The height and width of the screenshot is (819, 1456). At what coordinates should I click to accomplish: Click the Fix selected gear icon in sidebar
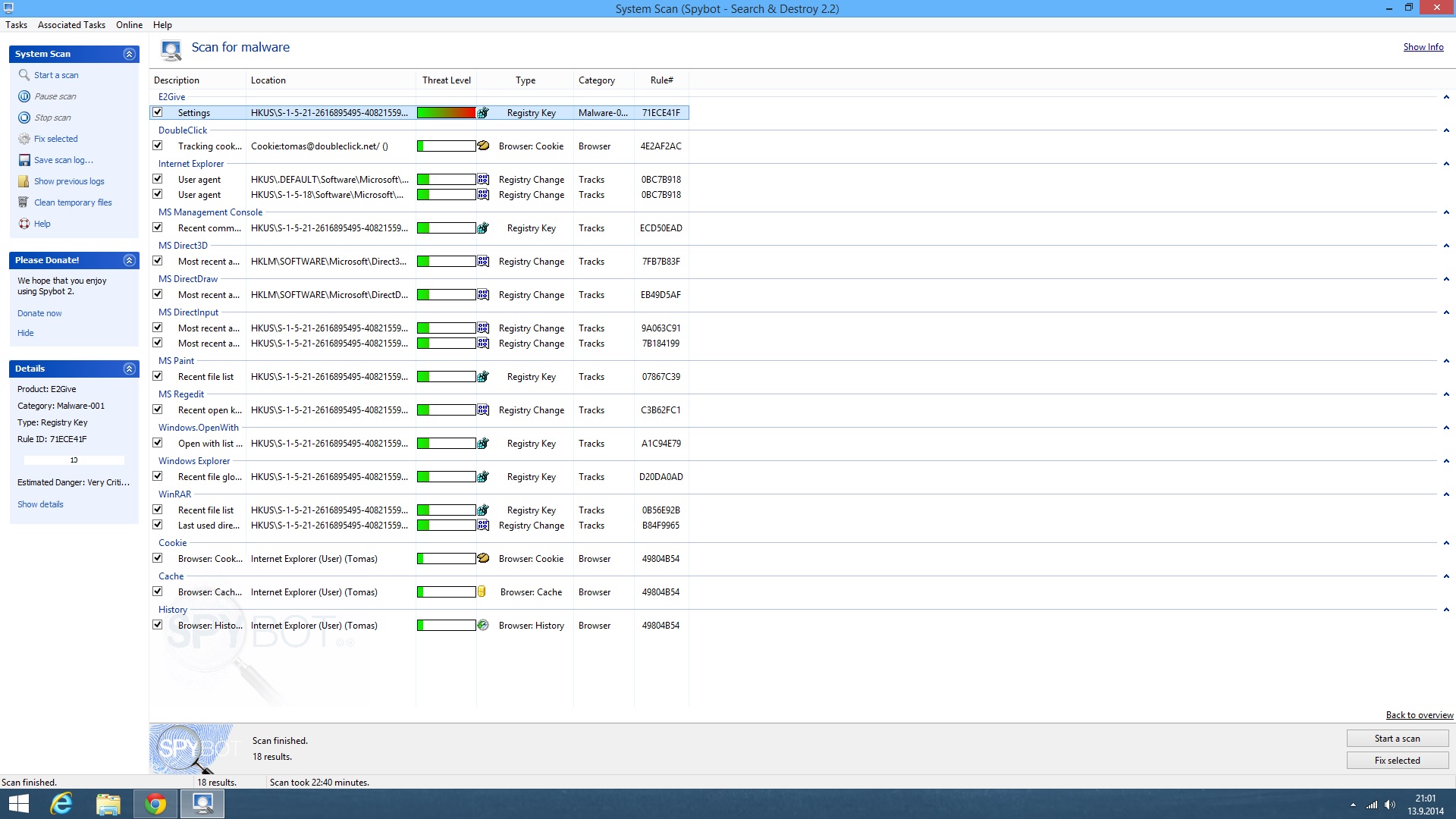tap(24, 139)
